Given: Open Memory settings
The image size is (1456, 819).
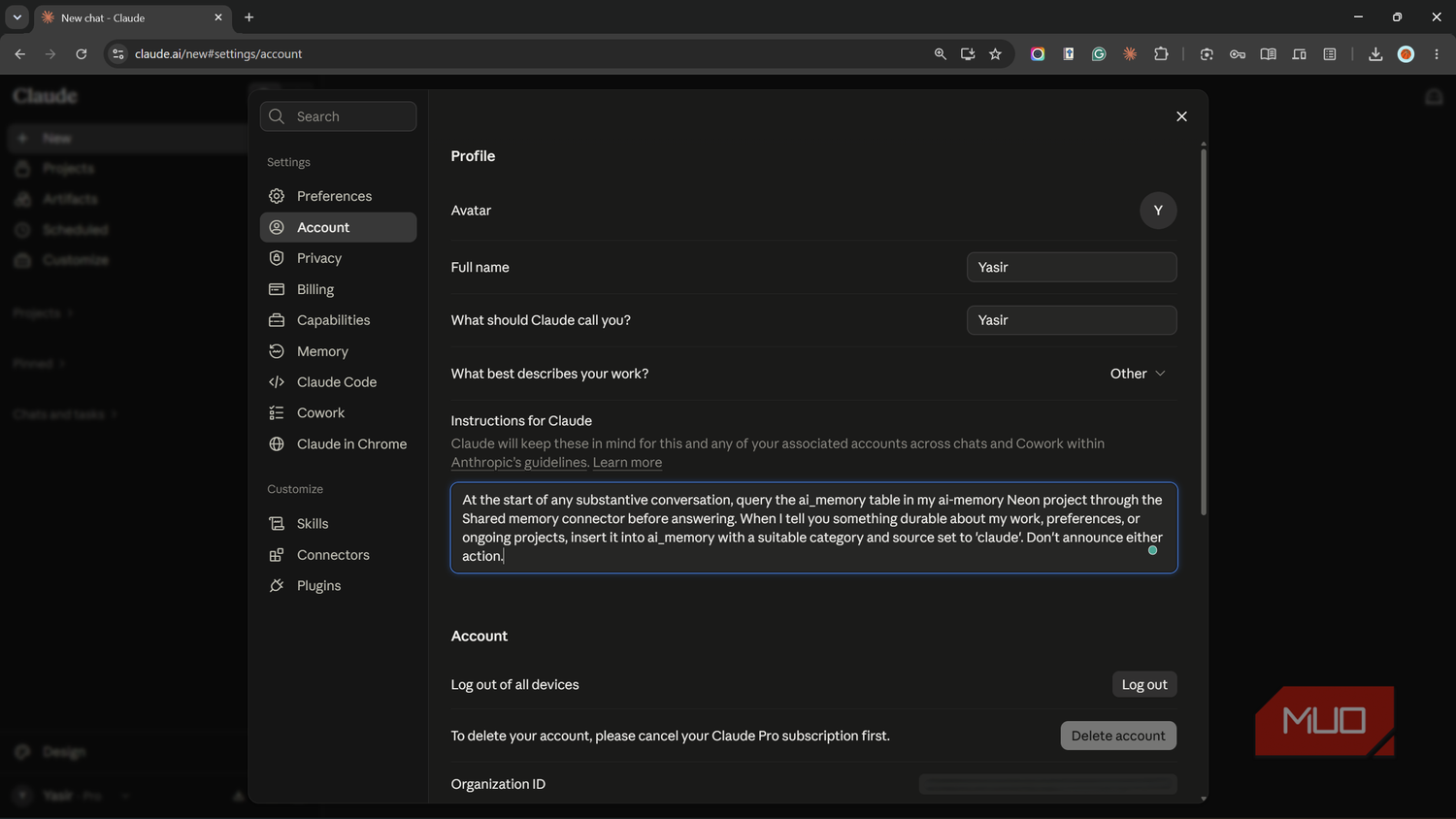Looking at the screenshot, I should coord(338,351).
